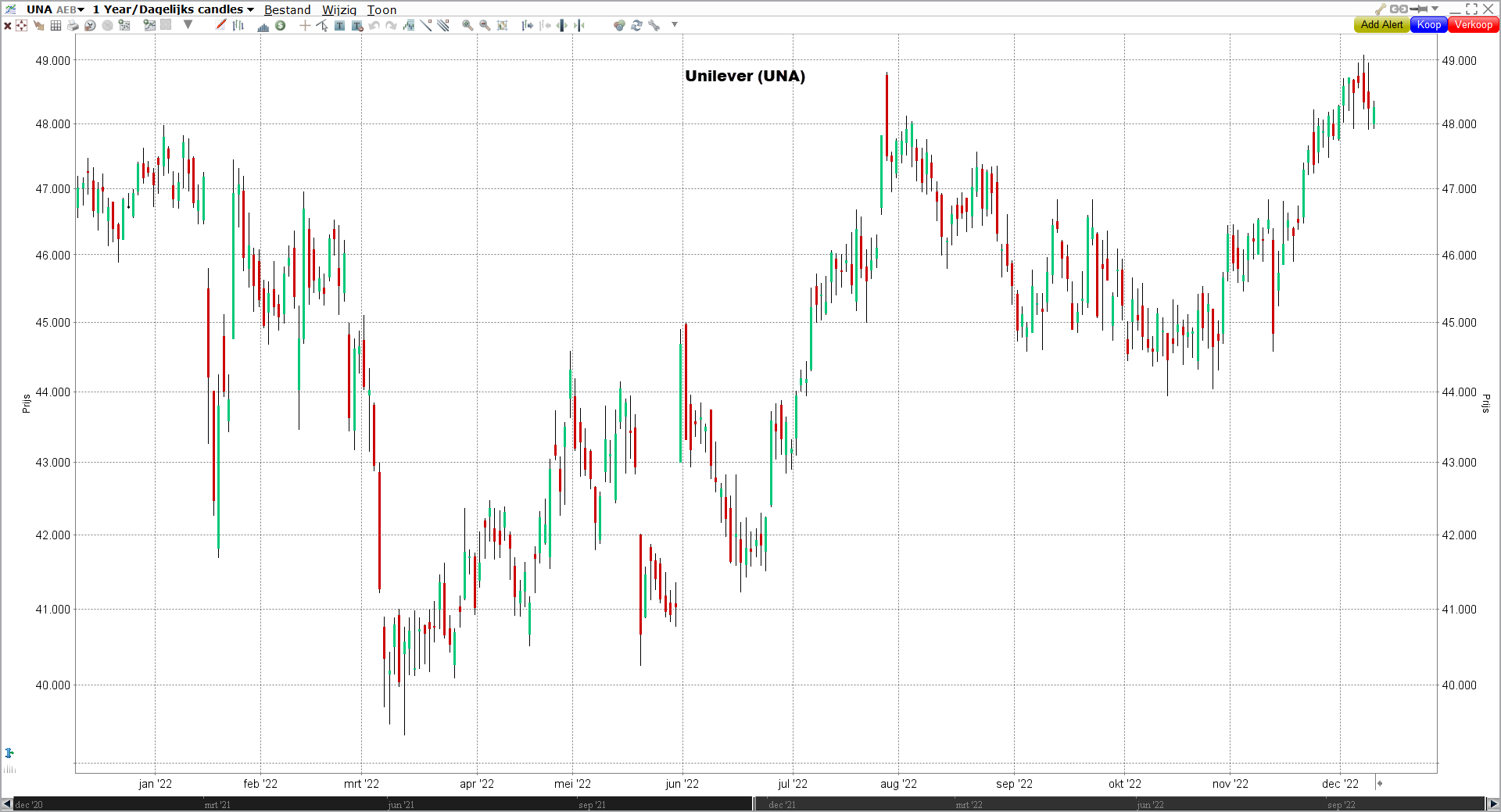The width and height of the screenshot is (1501, 812).
Task: Click the chain link icon at top right
Action: coord(1399,9)
